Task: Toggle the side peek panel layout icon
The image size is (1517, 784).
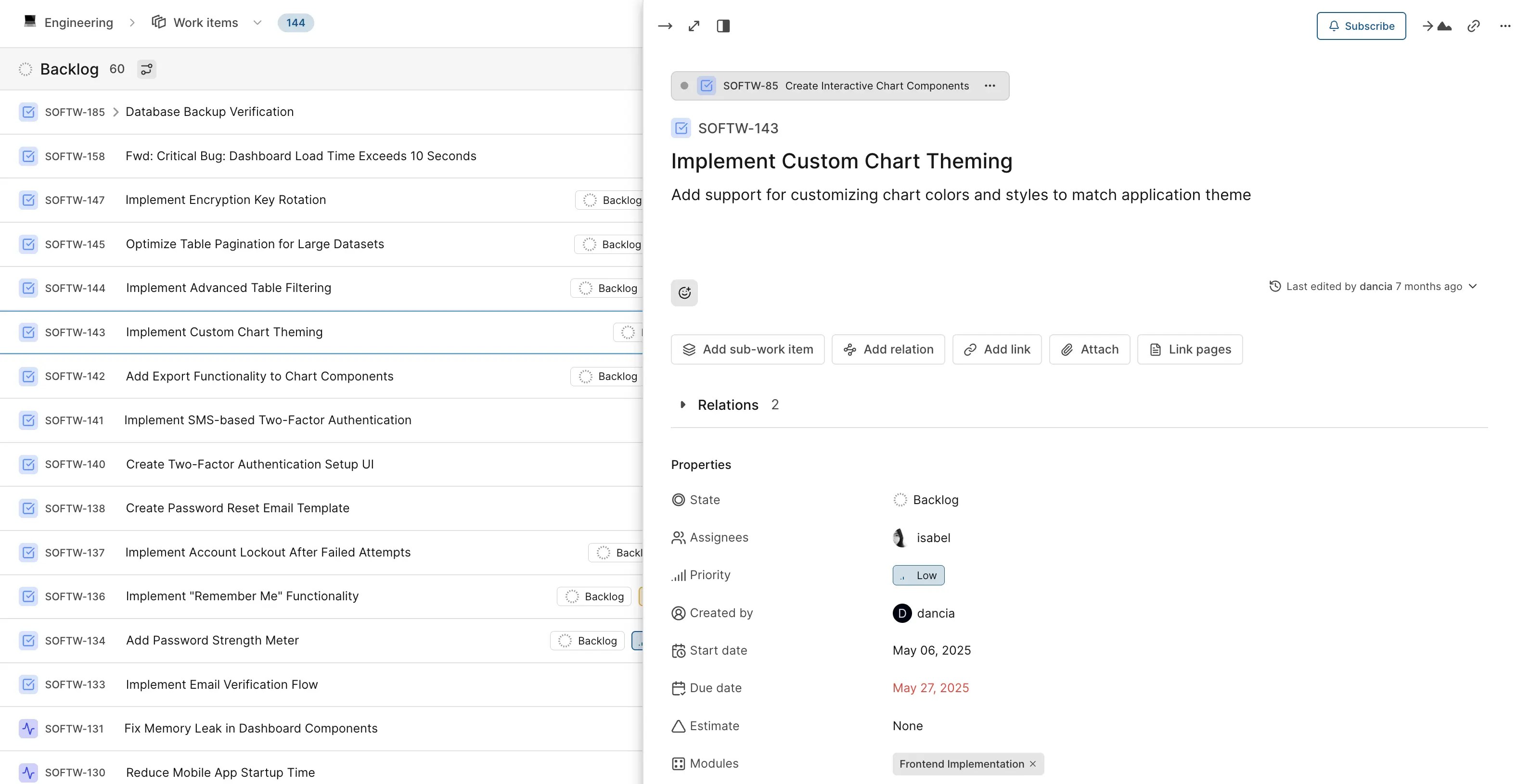Action: click(x=723, y=26)
